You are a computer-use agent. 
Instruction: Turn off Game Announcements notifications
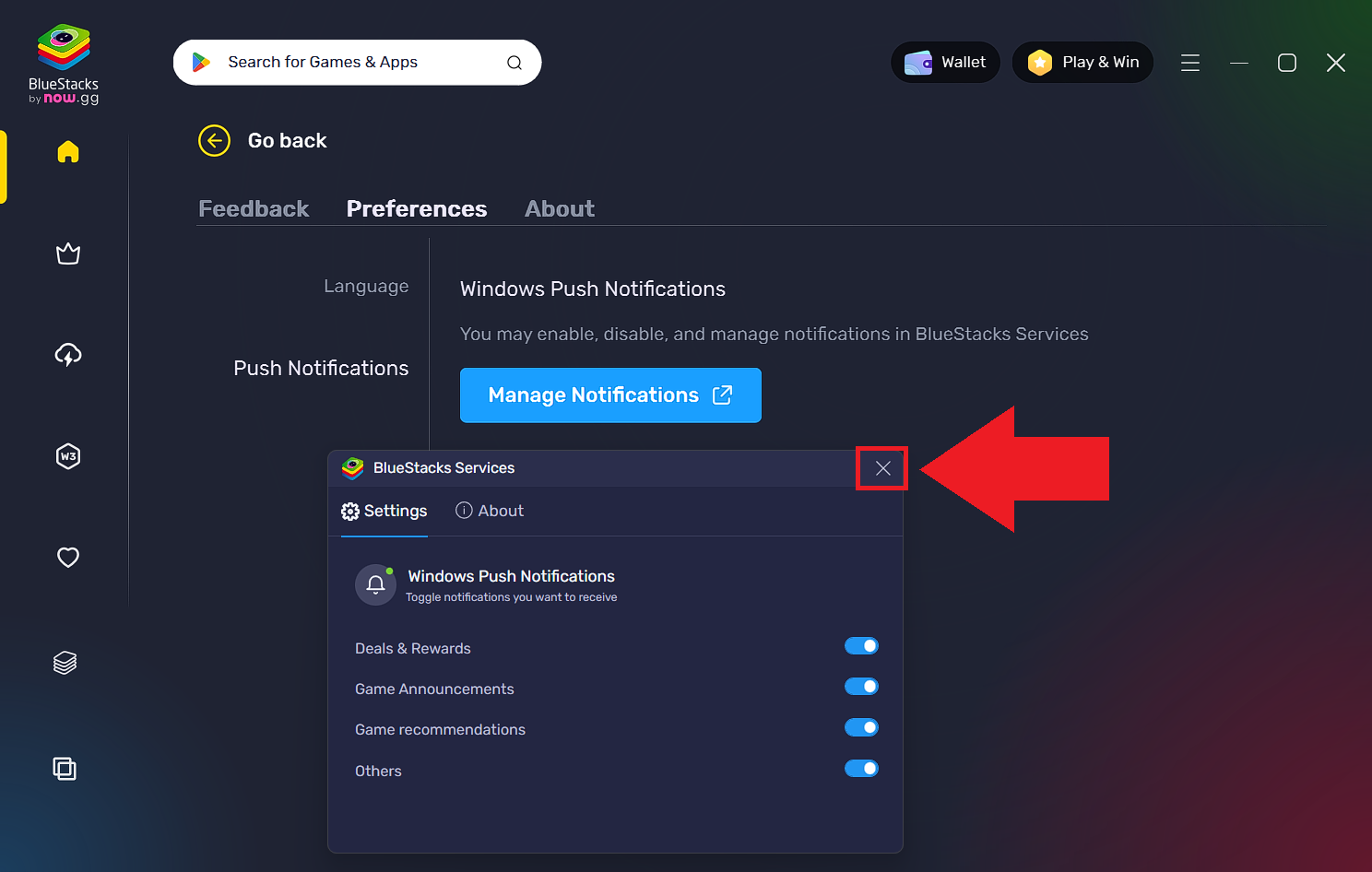861,686
